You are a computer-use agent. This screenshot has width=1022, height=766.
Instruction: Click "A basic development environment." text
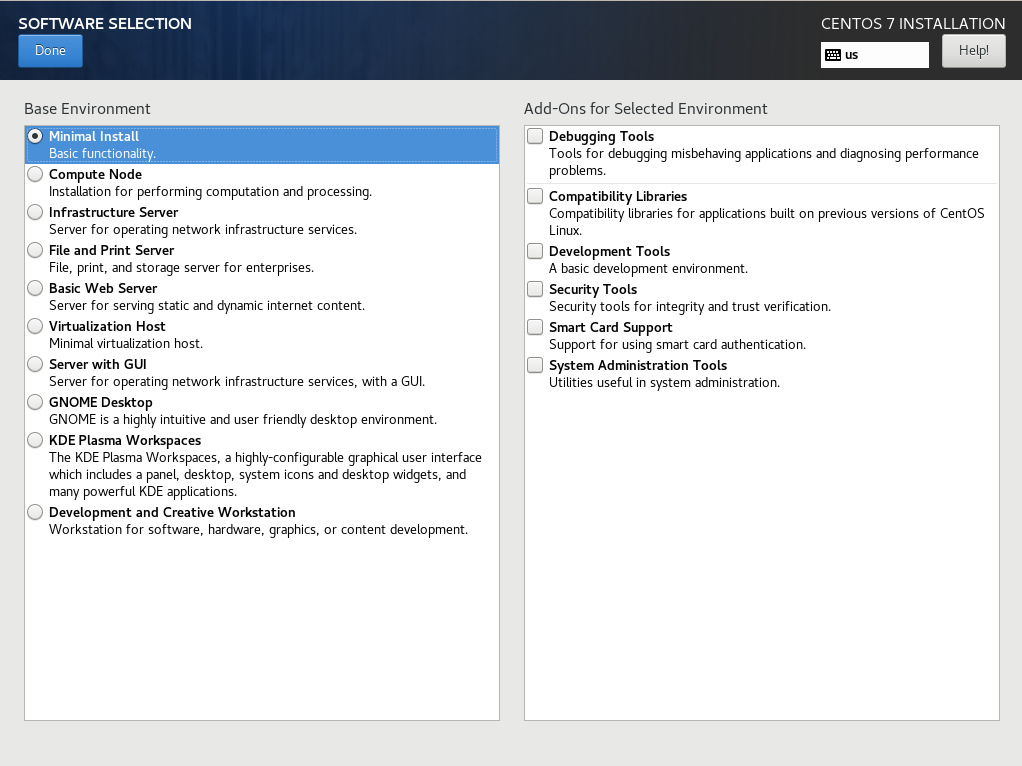[649, 269]
